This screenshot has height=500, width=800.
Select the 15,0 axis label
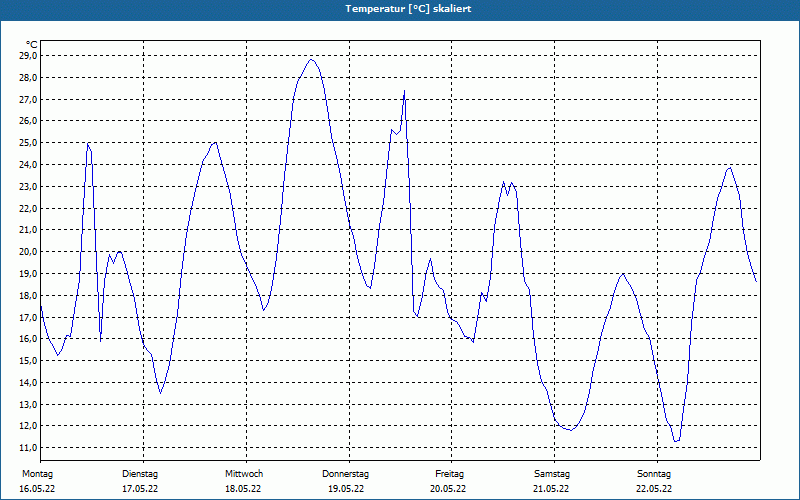[28, 361]
